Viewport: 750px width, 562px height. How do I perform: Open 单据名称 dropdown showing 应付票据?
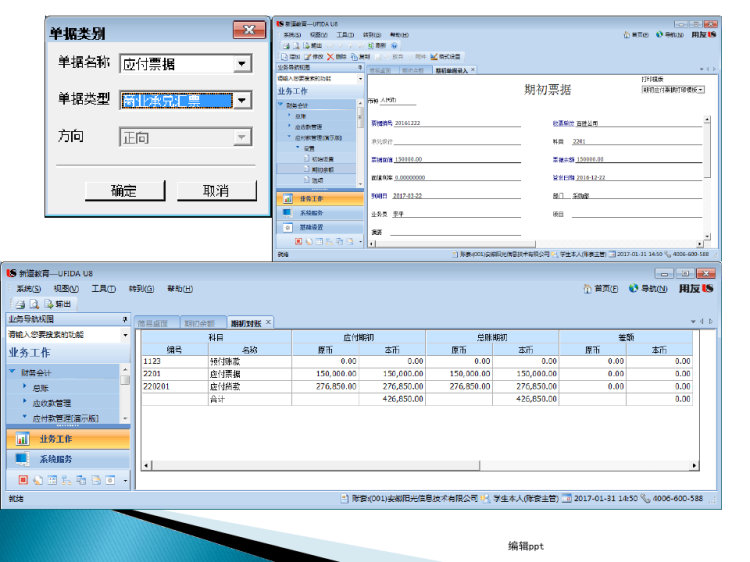pos(242,64)
